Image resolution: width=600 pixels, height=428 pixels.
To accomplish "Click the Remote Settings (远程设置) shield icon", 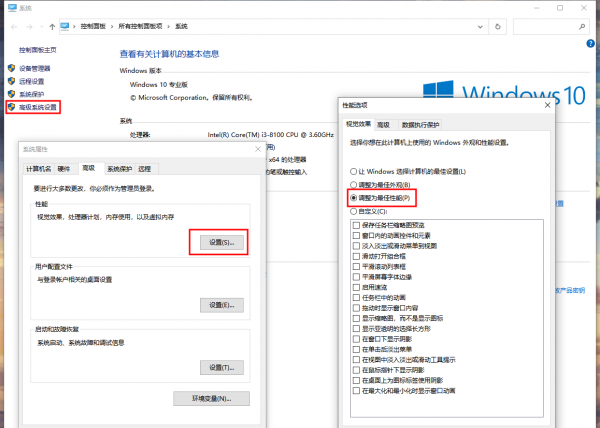I will 11,81.
